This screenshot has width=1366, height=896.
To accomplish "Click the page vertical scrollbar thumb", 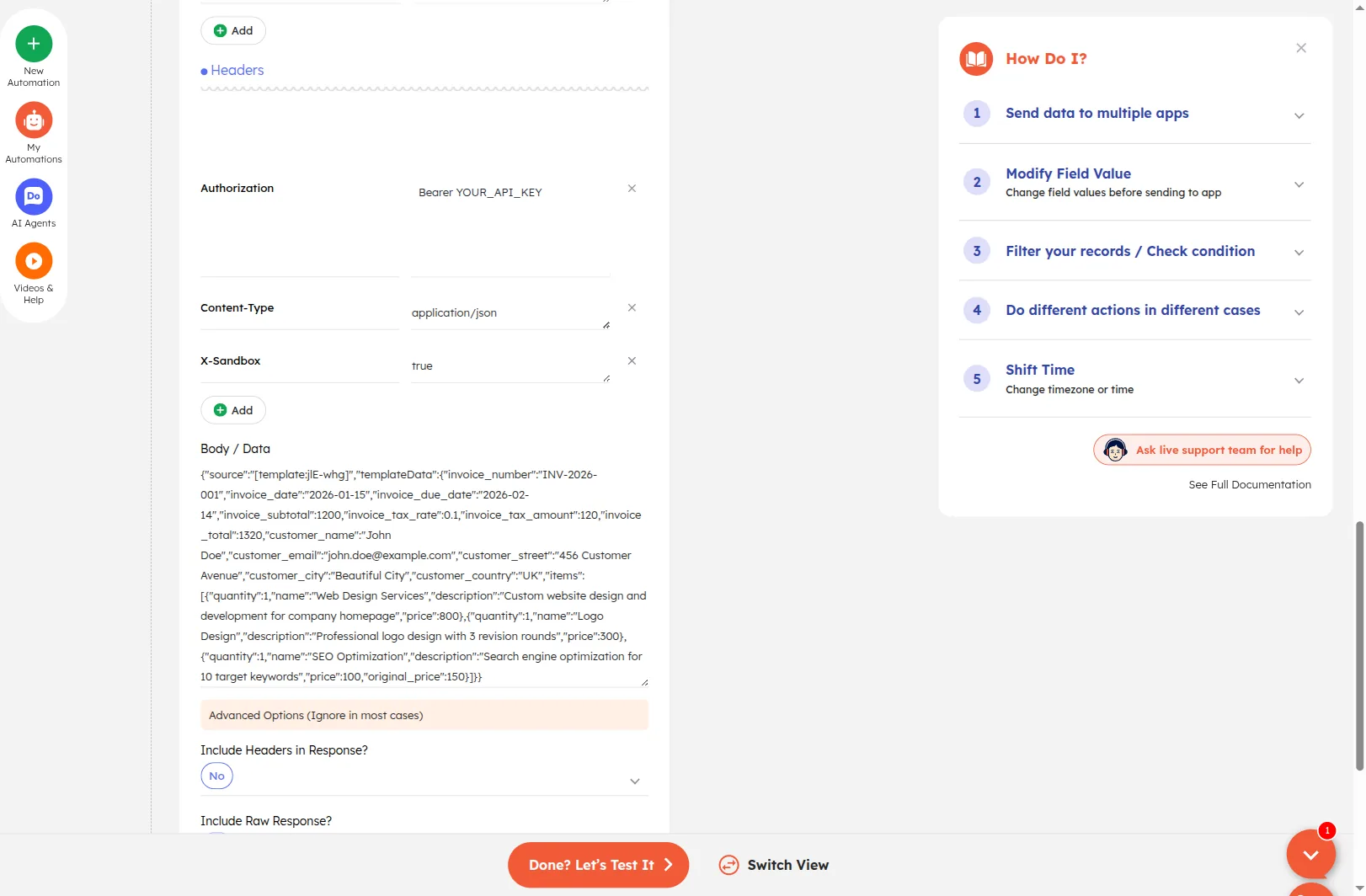I will click(x=1358, y=646).
